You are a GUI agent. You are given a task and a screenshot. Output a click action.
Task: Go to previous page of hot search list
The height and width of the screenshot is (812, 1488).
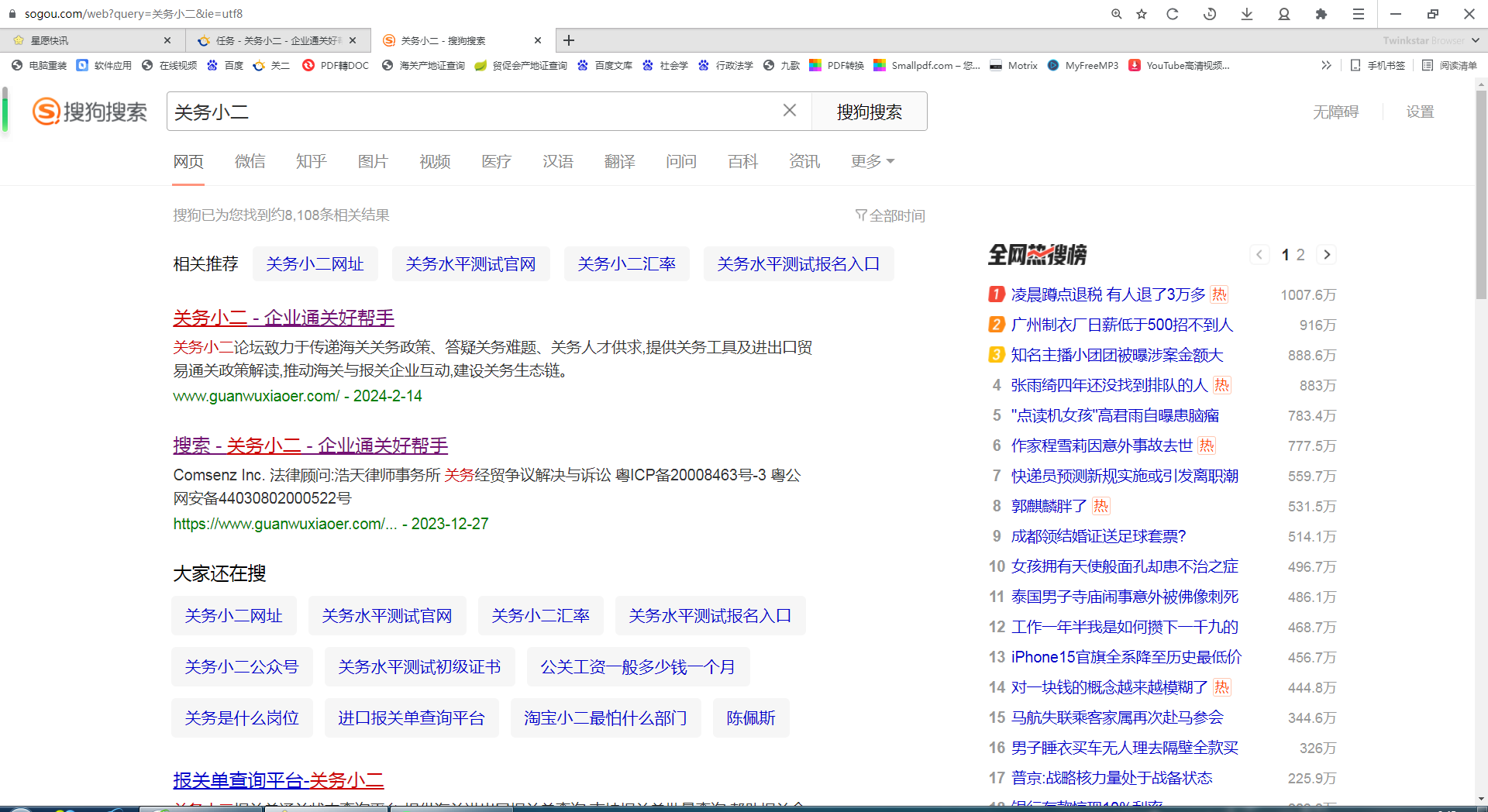point(1259,255)
